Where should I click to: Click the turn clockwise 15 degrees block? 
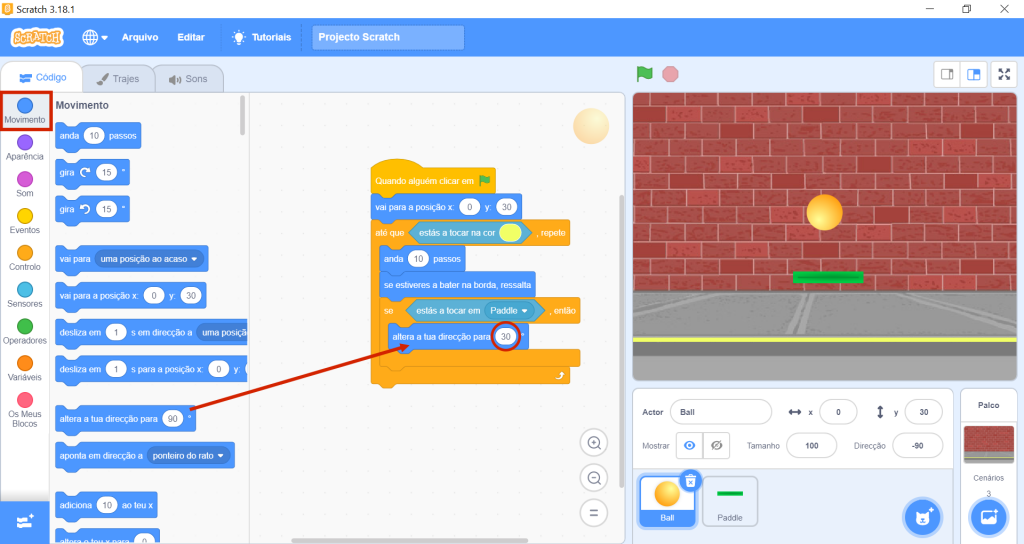point(92,172)
